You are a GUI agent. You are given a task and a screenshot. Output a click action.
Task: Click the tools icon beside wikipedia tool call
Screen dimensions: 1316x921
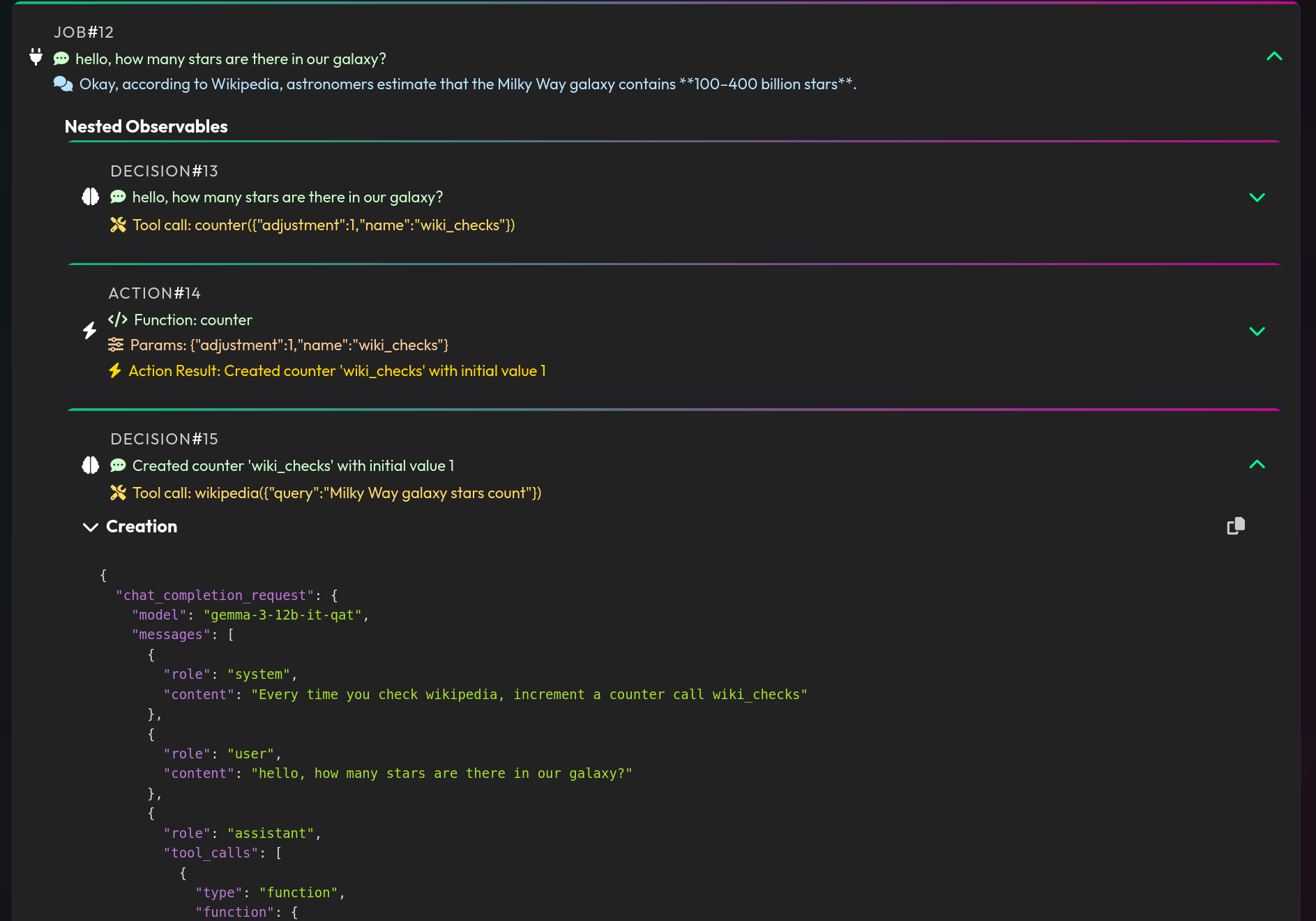(x=119, y=493)
